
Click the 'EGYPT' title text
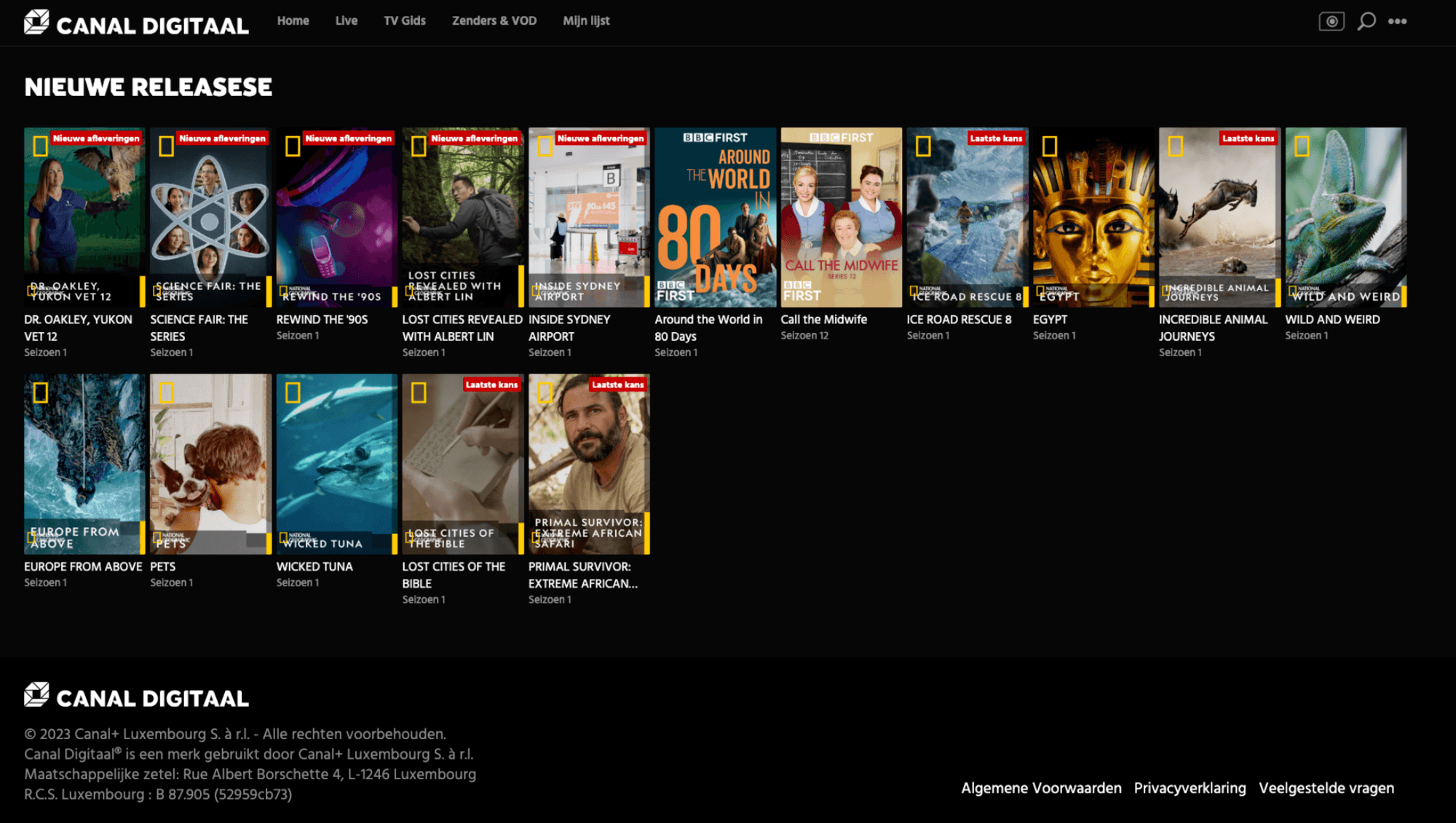[x=1050, y=319]
